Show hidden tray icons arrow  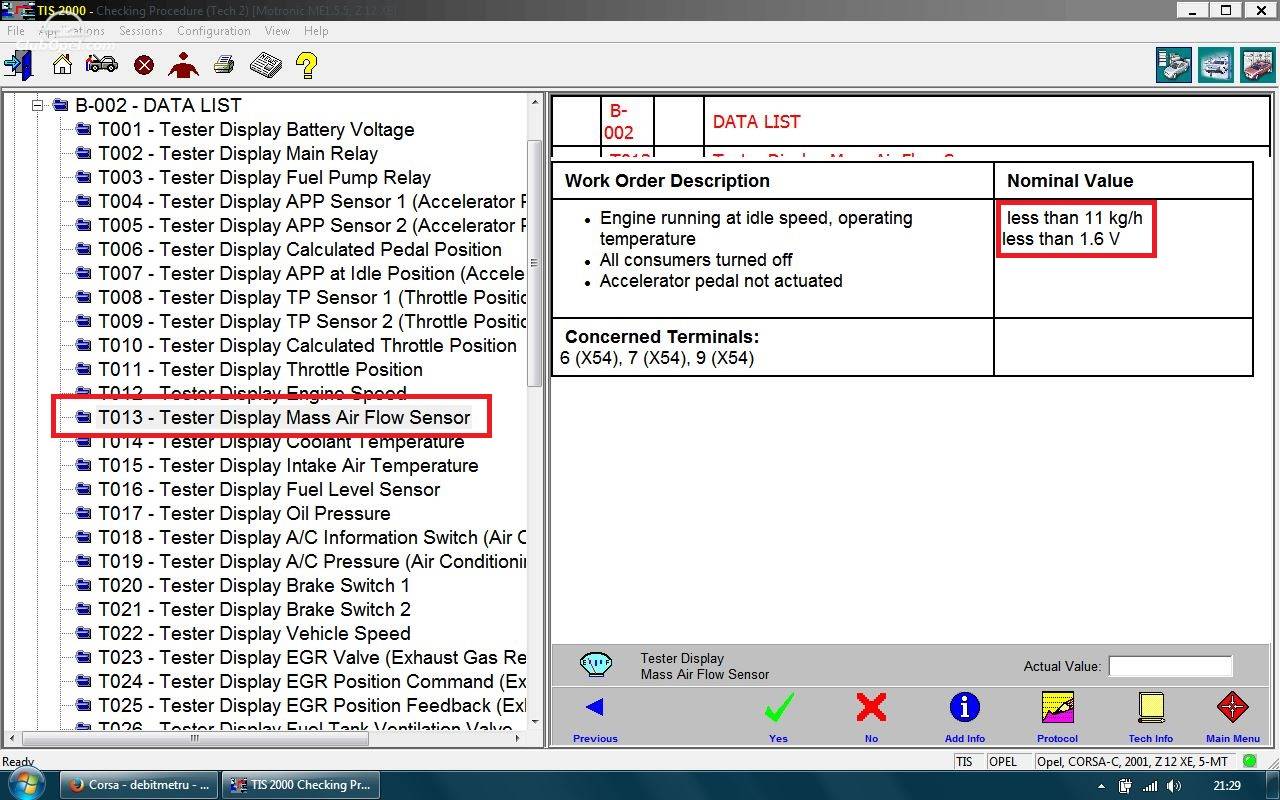pyautogui.click(x=1102, y=786)
